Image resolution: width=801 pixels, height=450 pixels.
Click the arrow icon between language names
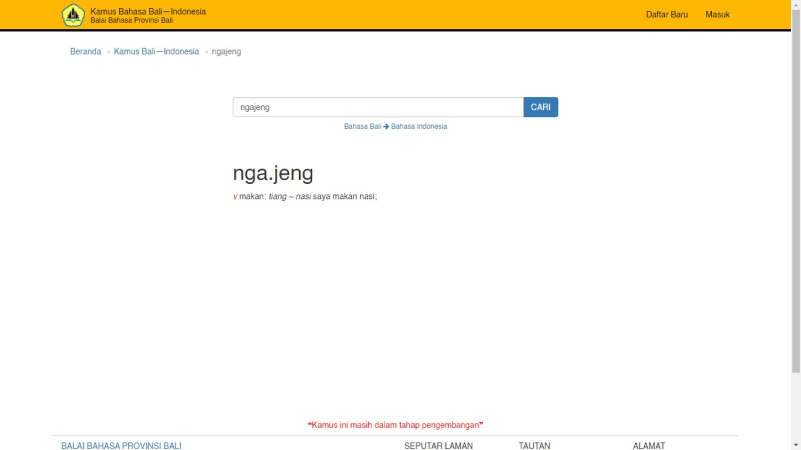point(386,127)
